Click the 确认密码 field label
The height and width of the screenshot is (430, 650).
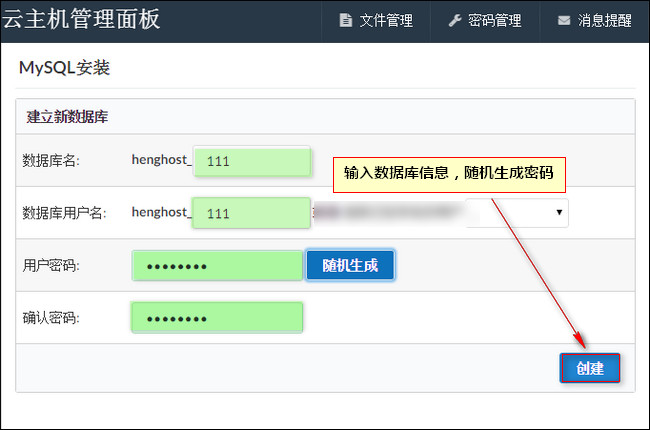[51, 318]
